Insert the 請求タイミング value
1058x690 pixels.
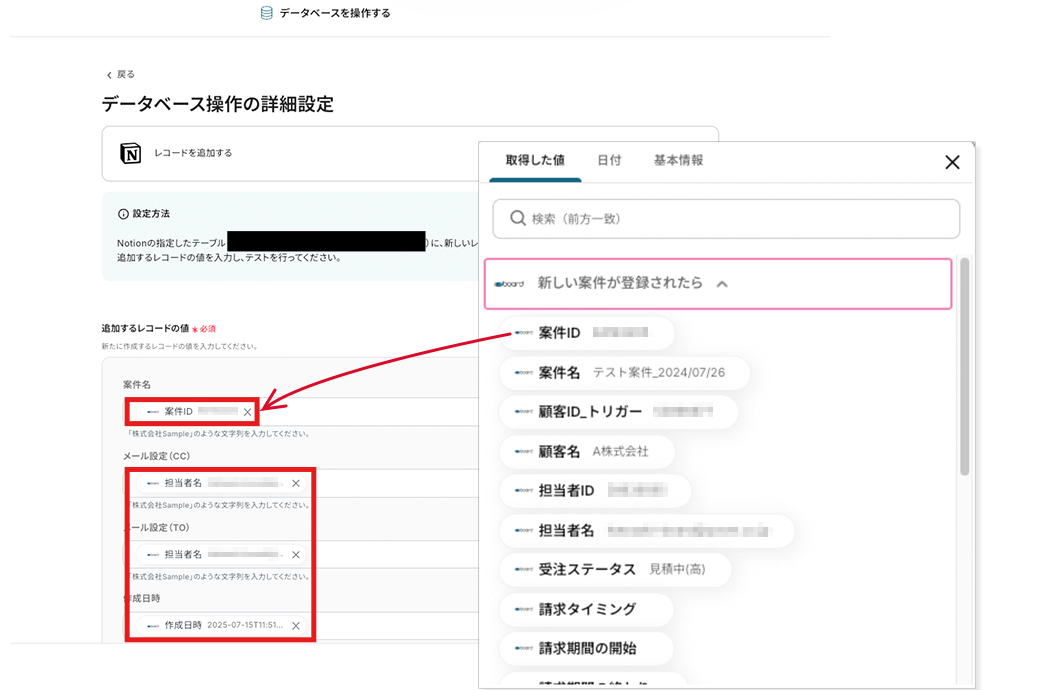586,609
